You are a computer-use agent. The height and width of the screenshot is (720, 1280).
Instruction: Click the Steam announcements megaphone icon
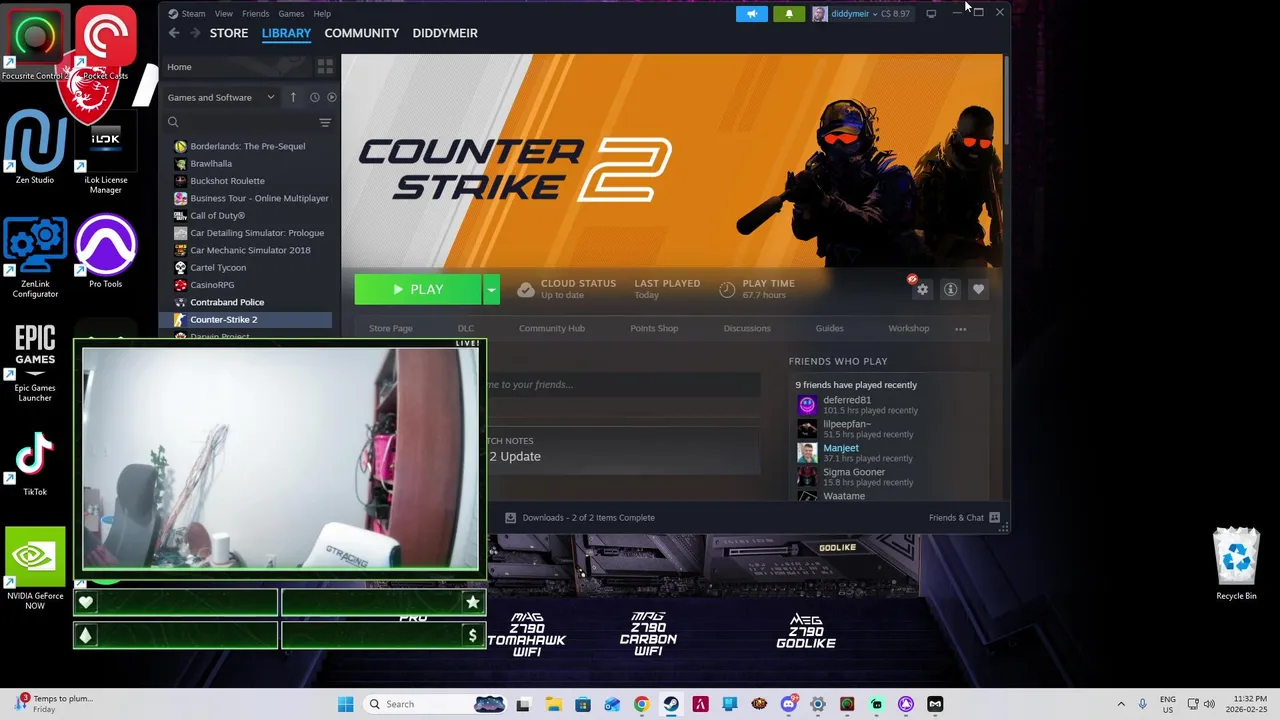coord(752,14)
